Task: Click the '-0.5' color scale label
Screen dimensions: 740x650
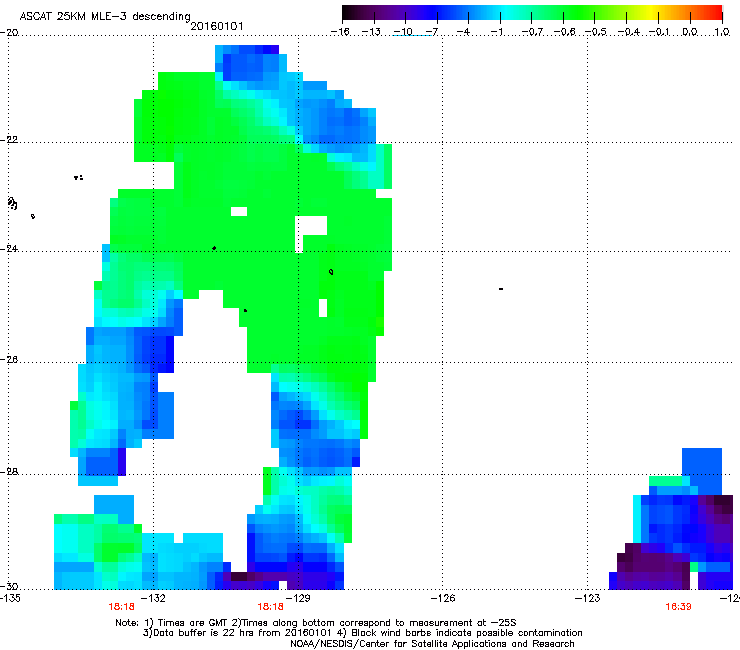Action: click(596, 32)
